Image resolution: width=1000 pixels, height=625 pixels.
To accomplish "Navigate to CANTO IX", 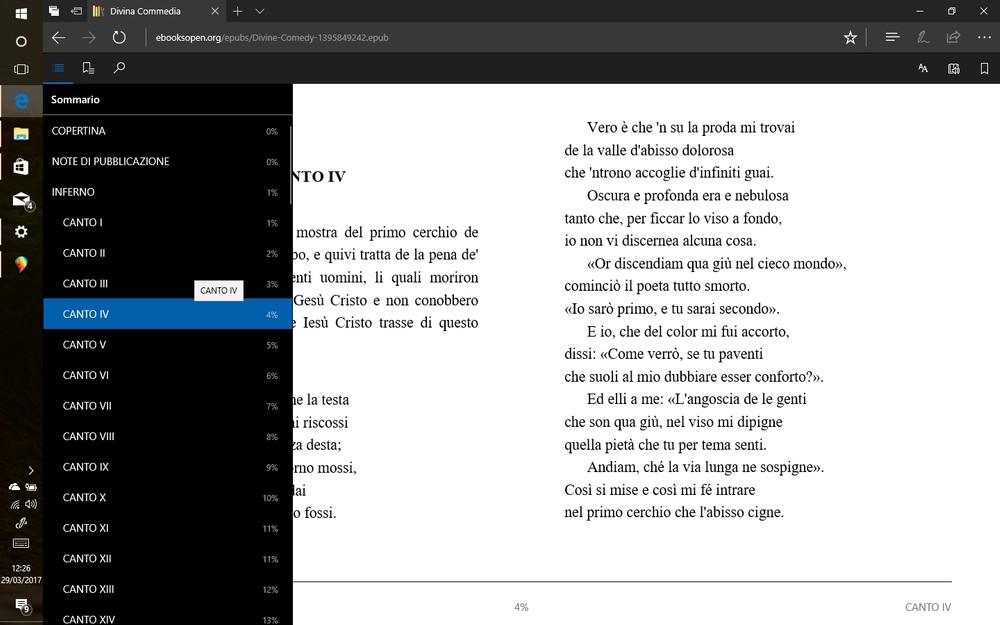I will point(167,467).
